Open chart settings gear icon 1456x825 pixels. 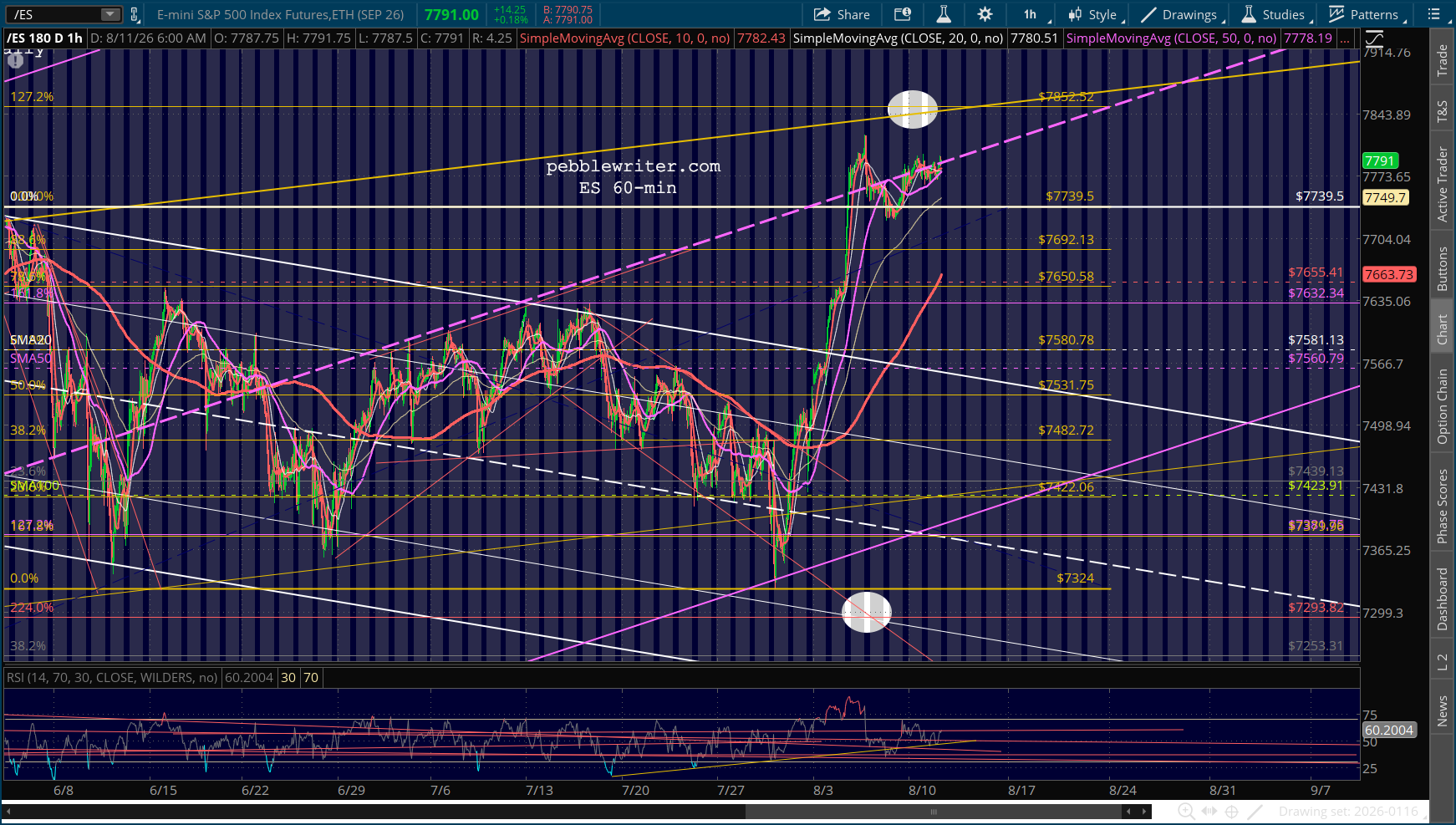[985, 14]
